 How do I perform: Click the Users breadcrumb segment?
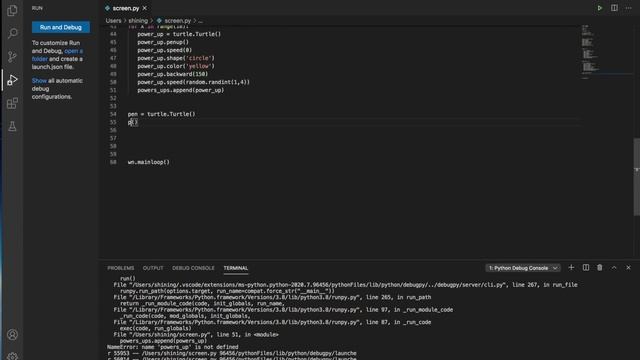(113, 20)
